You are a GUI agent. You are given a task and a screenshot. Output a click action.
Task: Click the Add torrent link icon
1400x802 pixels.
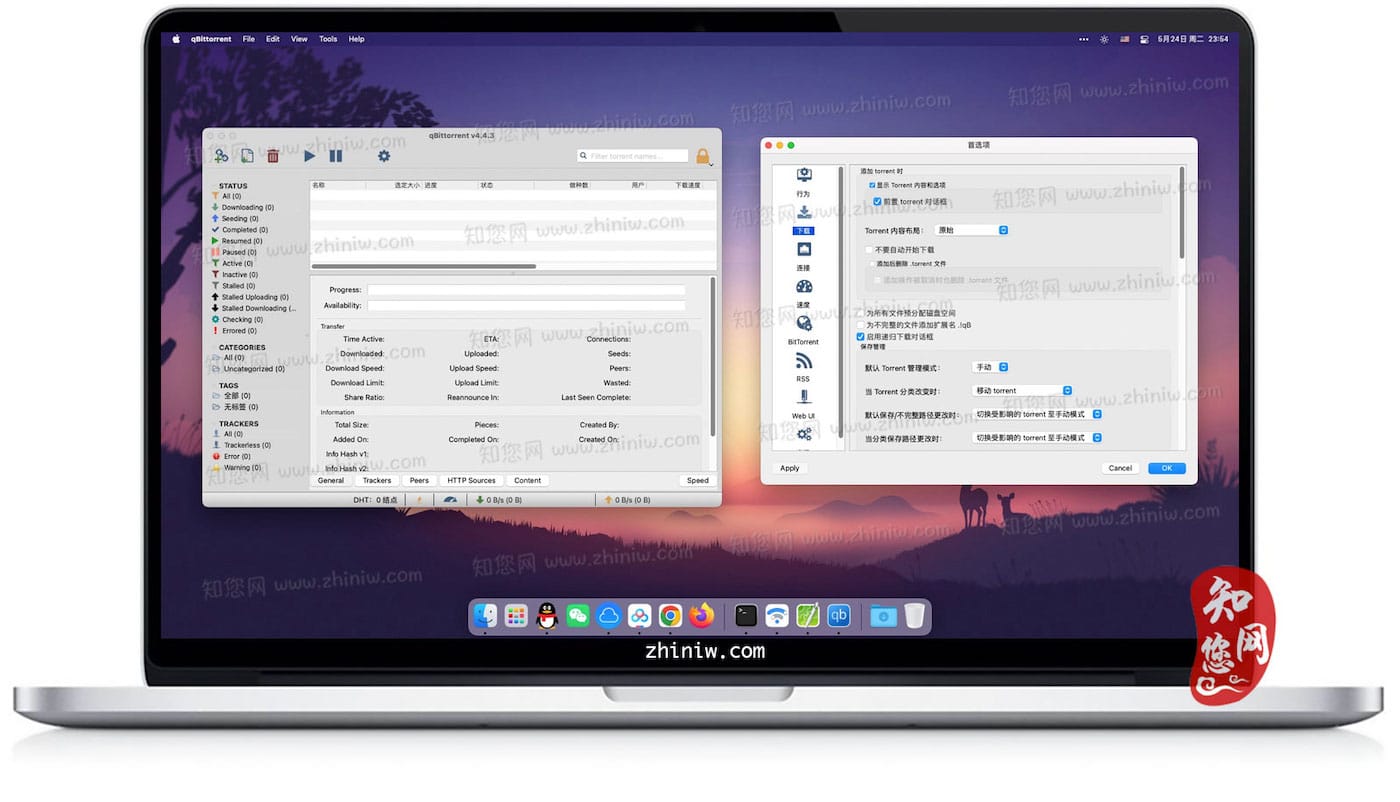click(x=220, y=156)
